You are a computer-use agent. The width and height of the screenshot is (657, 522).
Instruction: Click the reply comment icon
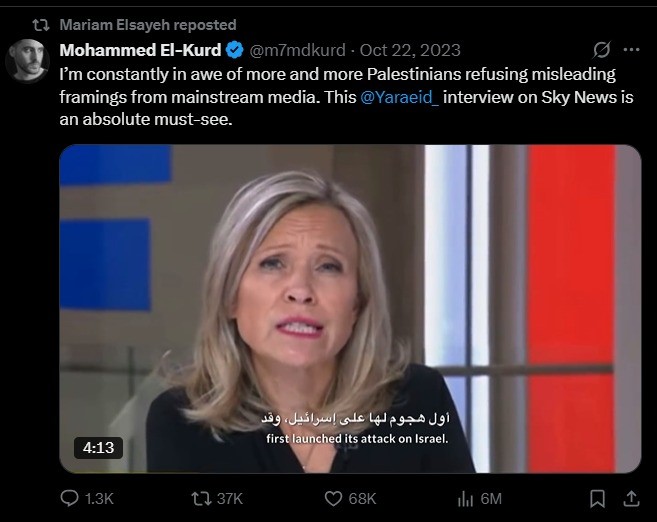69,499
